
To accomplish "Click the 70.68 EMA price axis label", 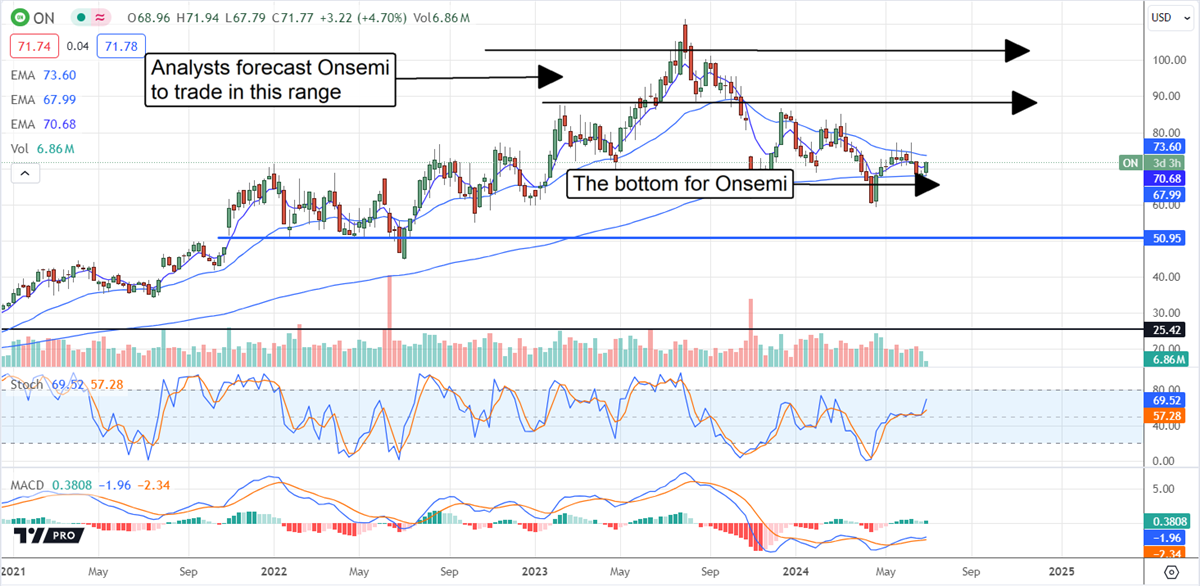I will (x=1166, y=180).
